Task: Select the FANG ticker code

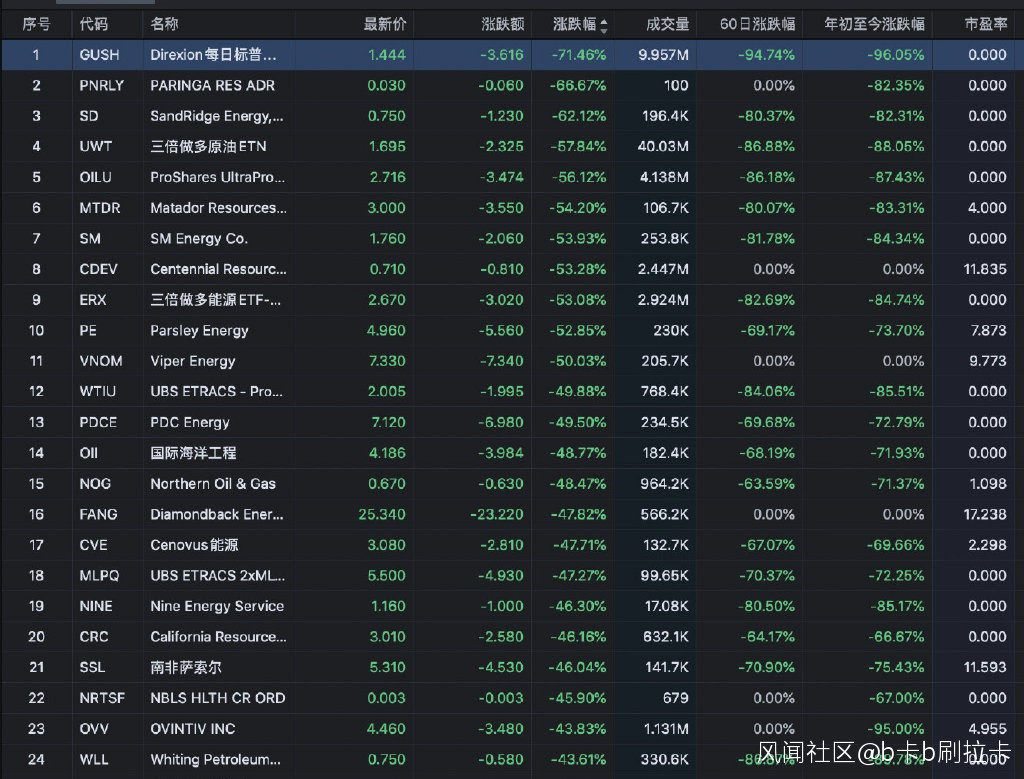Action: coord(98,515)
